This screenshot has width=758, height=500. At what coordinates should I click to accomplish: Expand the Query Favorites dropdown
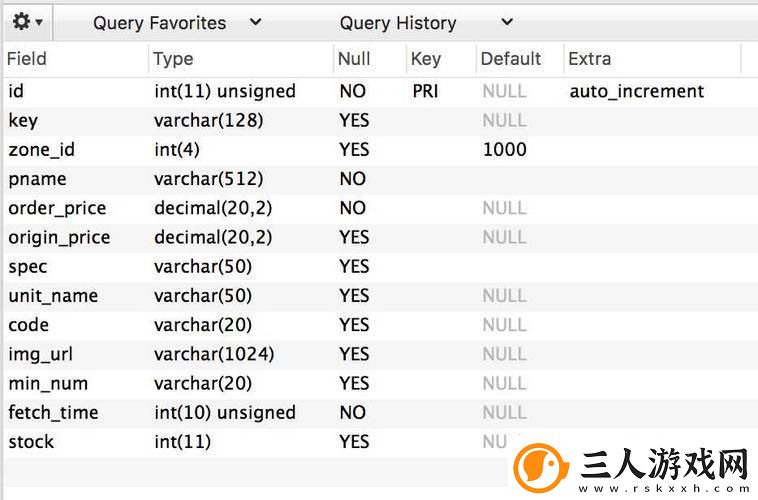[177, 23]
